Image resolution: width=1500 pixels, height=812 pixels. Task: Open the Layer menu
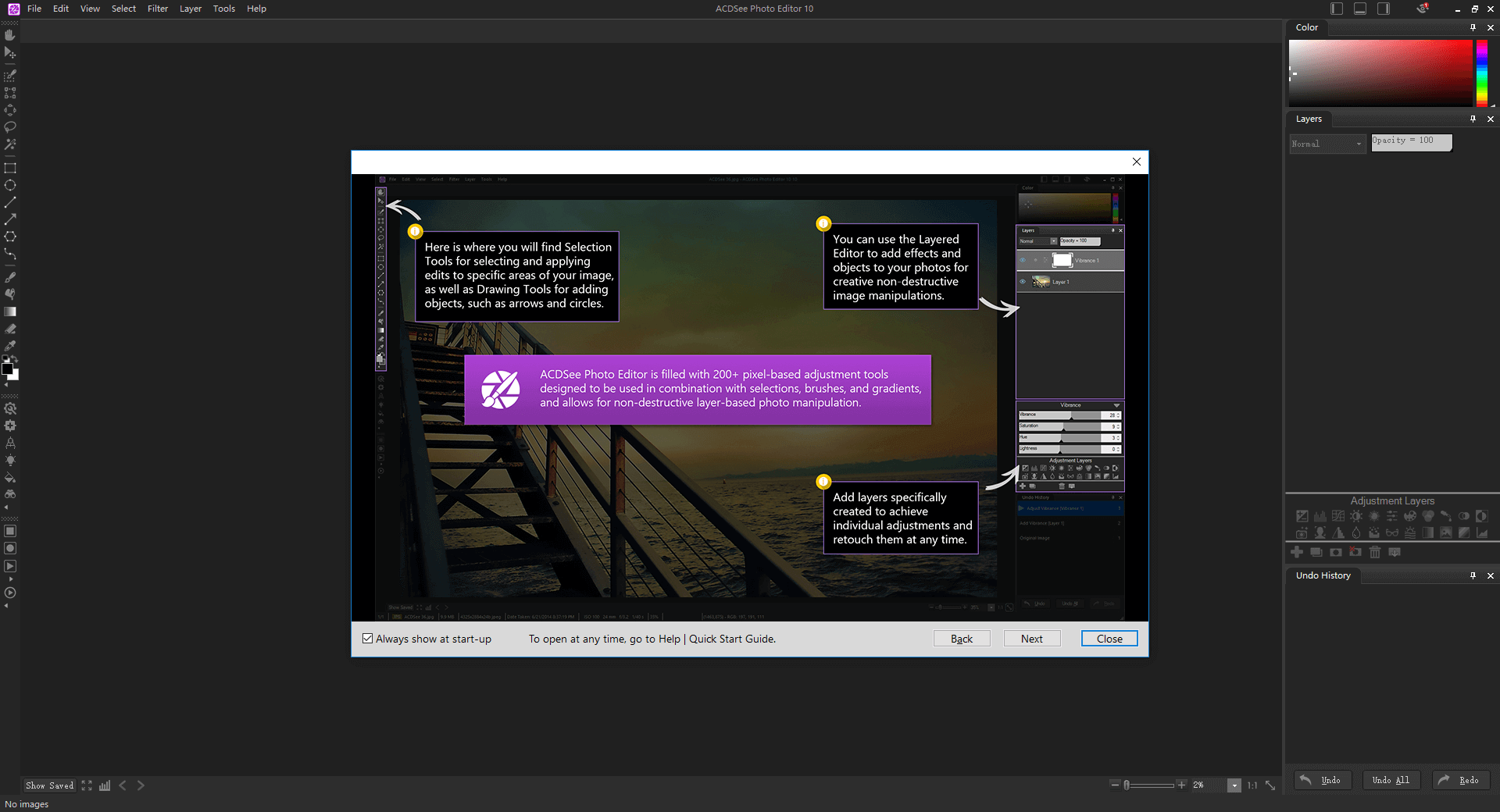pos(191,9)
